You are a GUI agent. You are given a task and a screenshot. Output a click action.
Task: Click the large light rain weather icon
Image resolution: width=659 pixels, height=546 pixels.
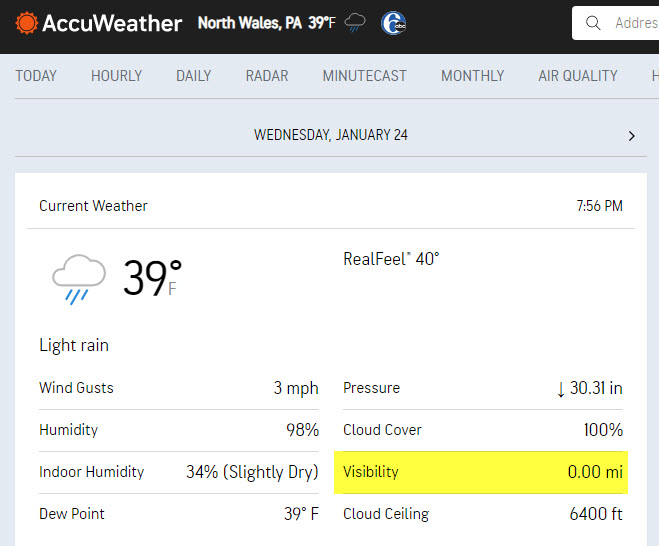coord(79,279)
